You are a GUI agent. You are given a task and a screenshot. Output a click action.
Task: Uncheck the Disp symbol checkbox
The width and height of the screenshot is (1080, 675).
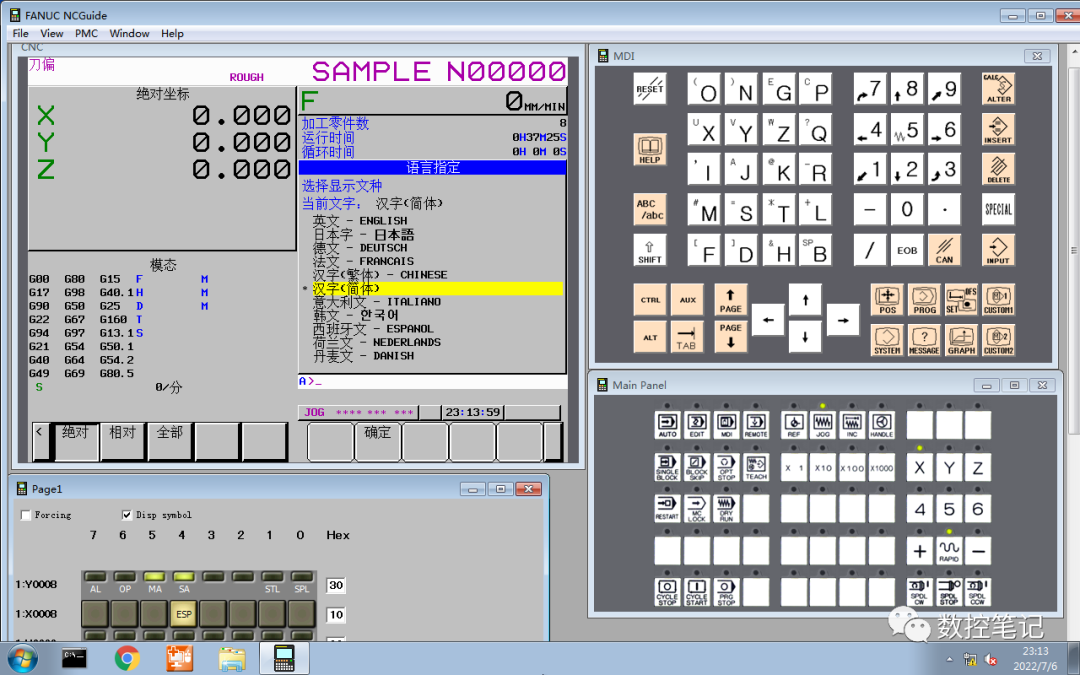(x=127, y=515)
